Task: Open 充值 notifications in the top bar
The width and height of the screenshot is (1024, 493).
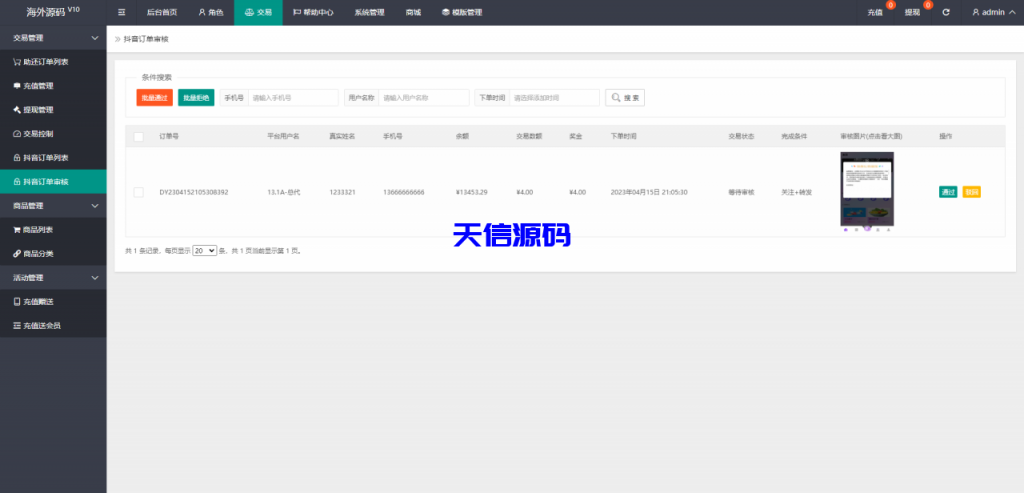Action: pos(875,12)
